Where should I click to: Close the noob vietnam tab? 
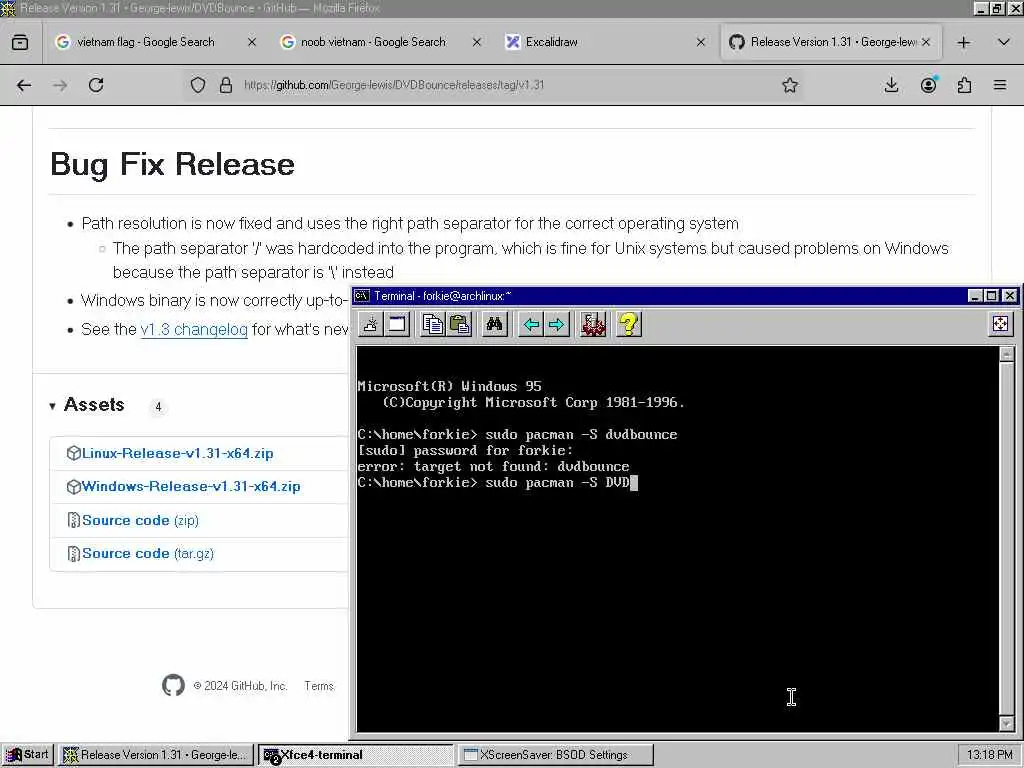(x=477, y=42)
